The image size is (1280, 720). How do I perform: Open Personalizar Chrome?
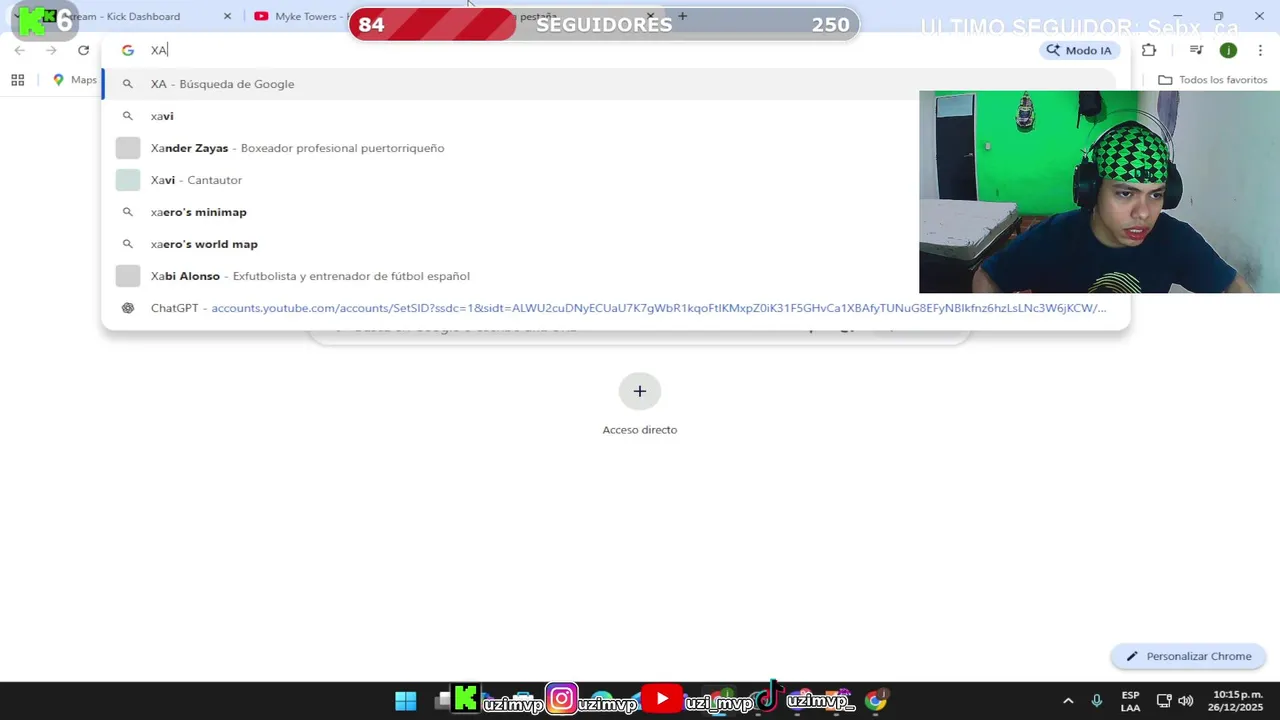click(1188, 656)
